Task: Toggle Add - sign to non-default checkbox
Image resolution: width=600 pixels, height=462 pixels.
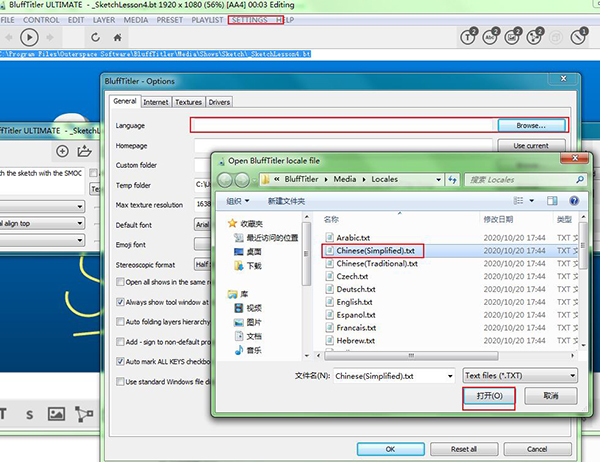Action: pyautogui.click(x=120, y=341)
